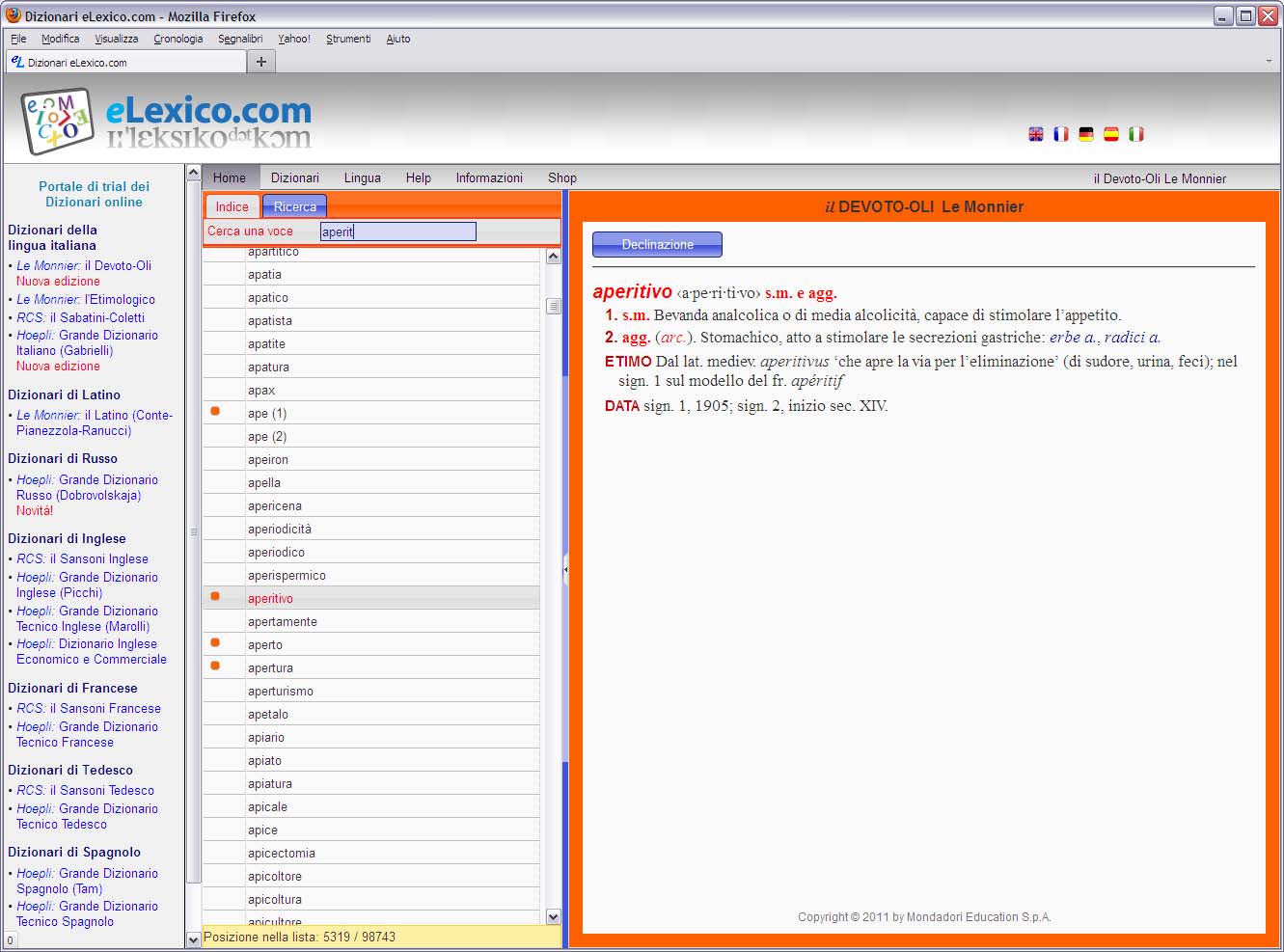Click the Declinazione button
The width and height of the screenshot is (1284, 952).
[657, 244]
